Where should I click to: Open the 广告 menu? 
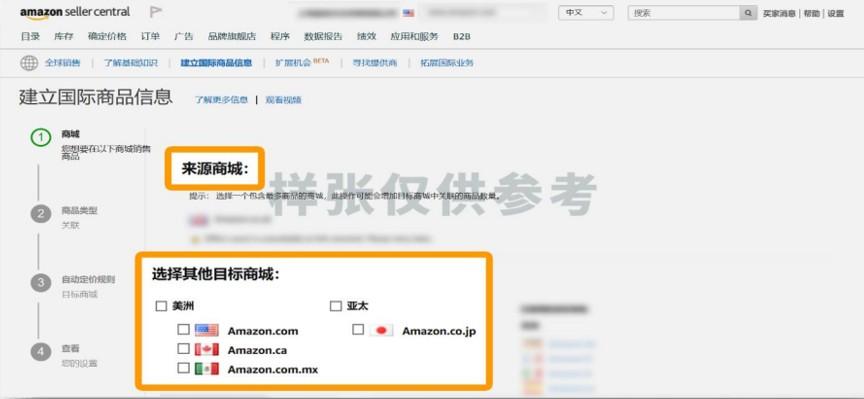pos(183,36)
